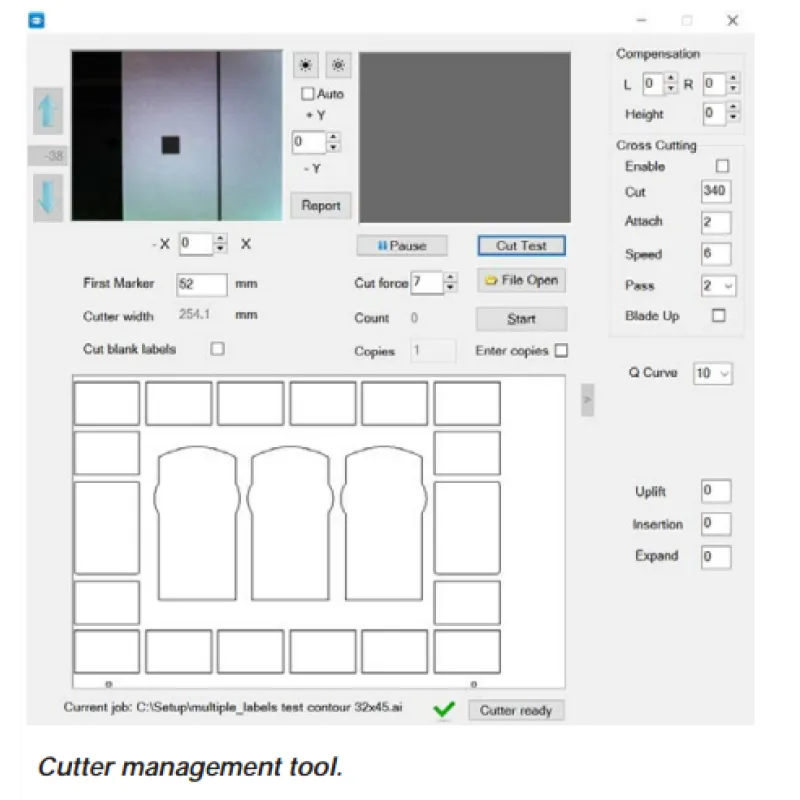Click the Y offset value field
The height and width of the screenshot is (800, 800).
[x=309, y=142]
